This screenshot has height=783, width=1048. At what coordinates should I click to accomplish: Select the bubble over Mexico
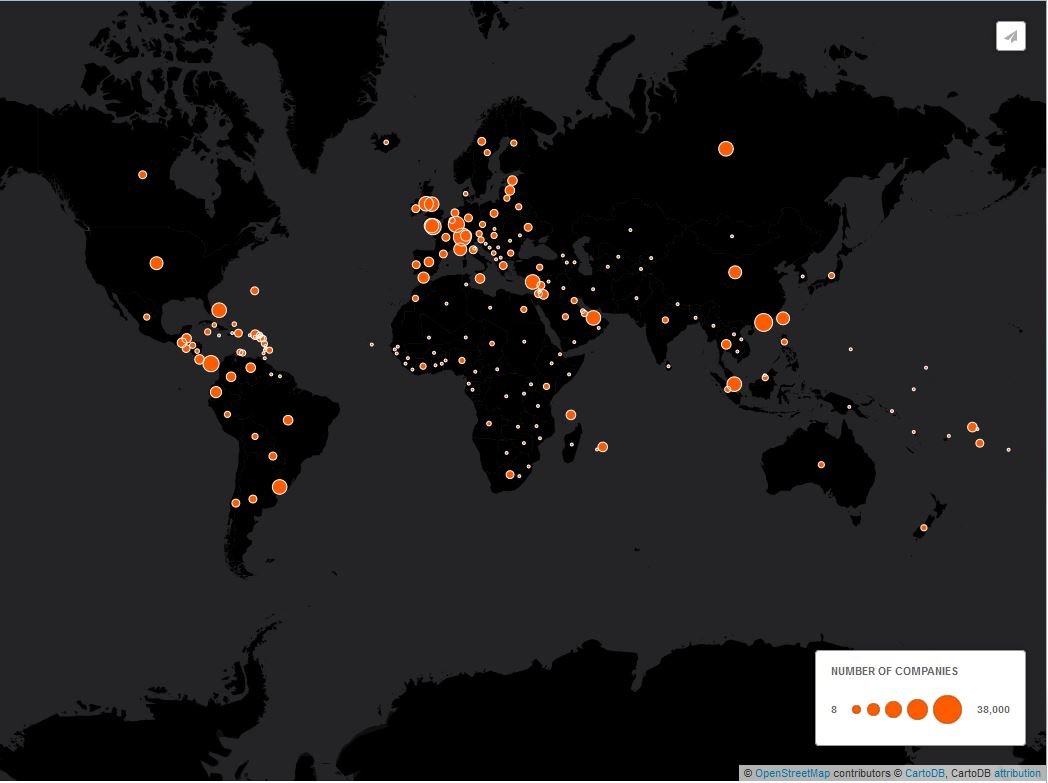pos(146,317)
